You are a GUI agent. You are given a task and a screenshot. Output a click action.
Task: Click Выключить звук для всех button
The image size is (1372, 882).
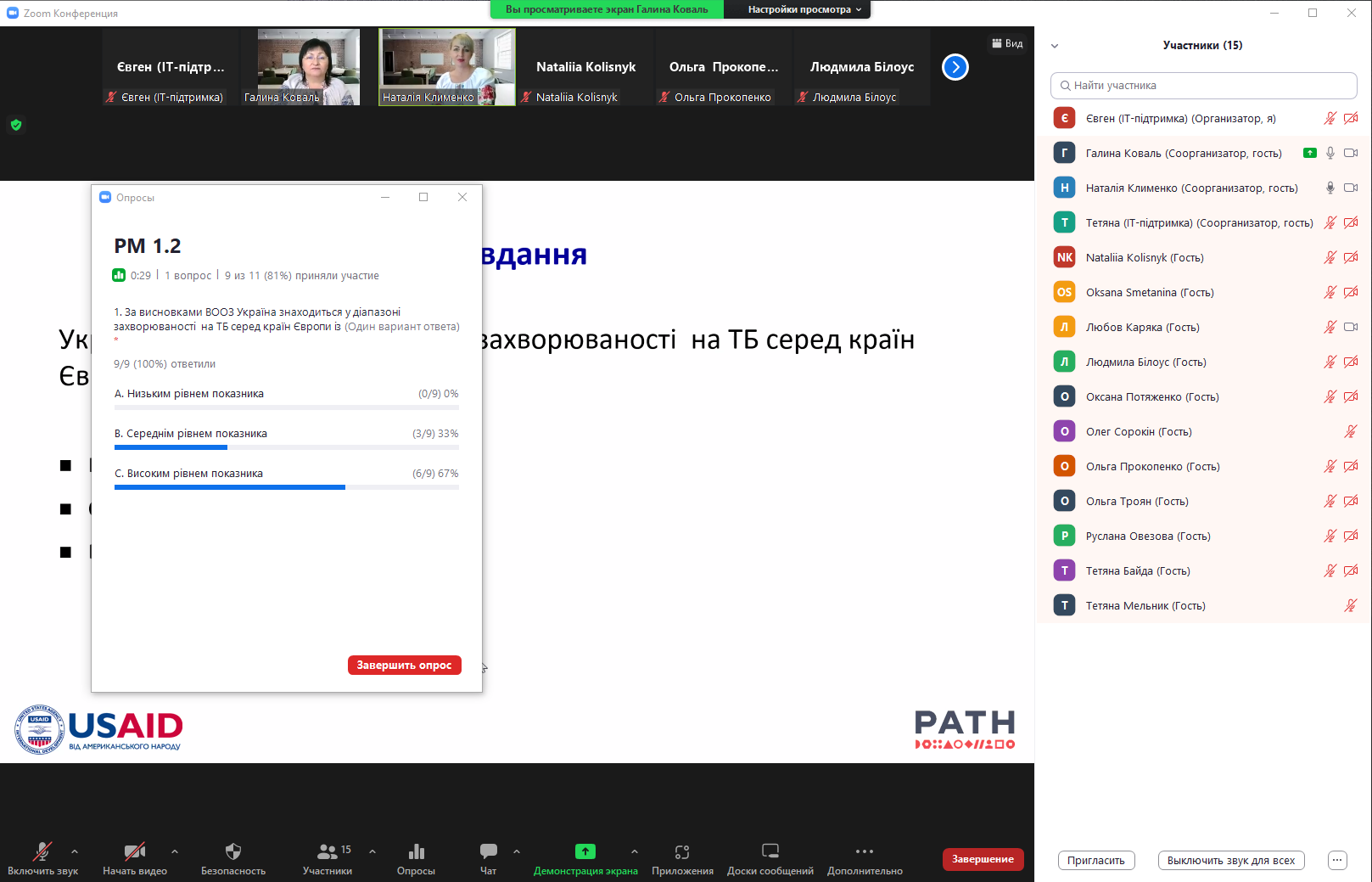[1230, 860]
